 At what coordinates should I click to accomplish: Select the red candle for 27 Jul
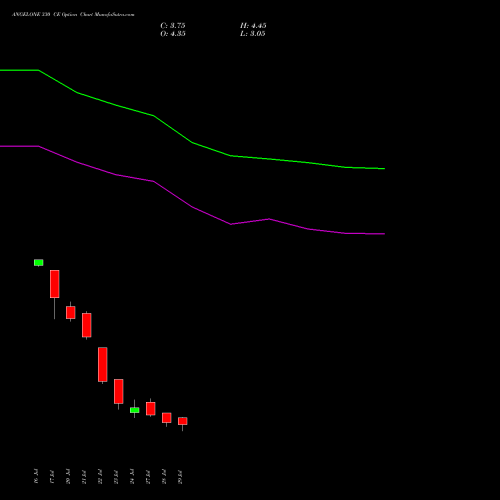[x=151, y=409]
